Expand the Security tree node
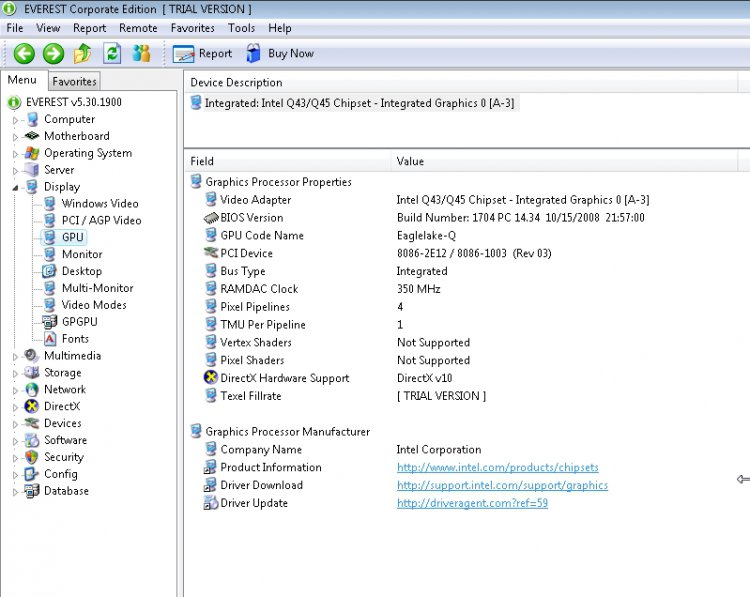 (15, 458)
